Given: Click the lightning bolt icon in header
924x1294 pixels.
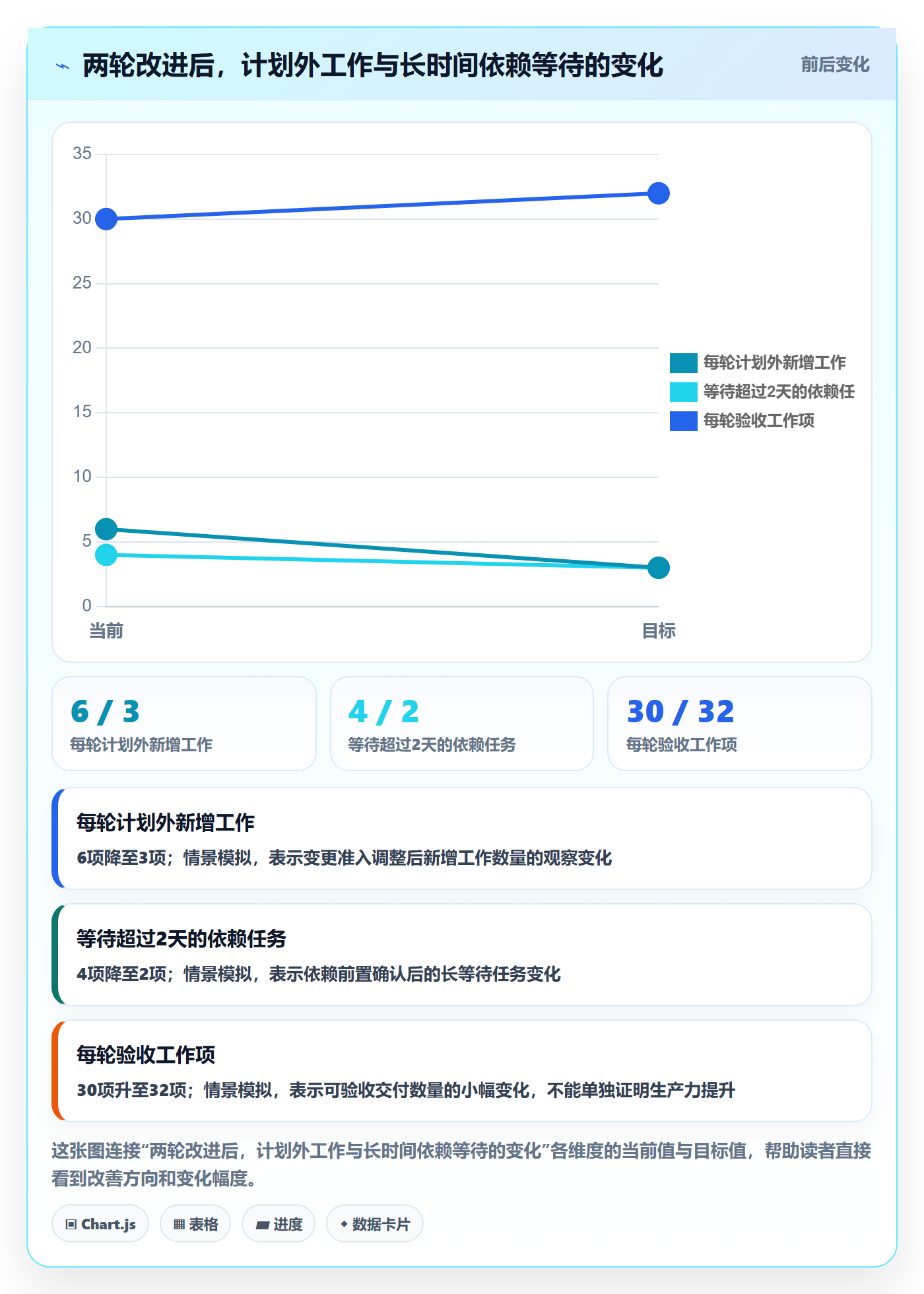Looking at the screenshot, I should click(x=63, y=66).
